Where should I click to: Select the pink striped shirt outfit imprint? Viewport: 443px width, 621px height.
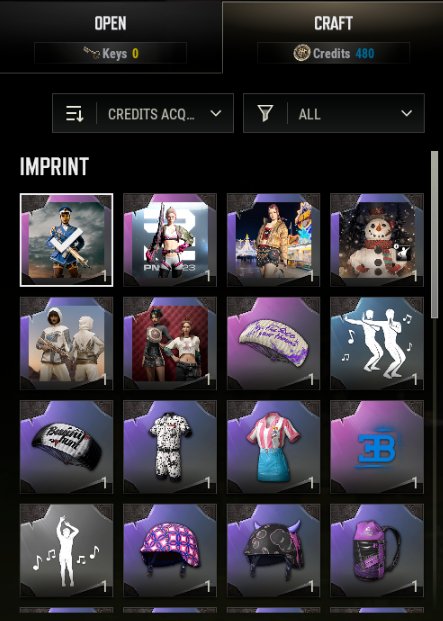(x=273, y=447)
